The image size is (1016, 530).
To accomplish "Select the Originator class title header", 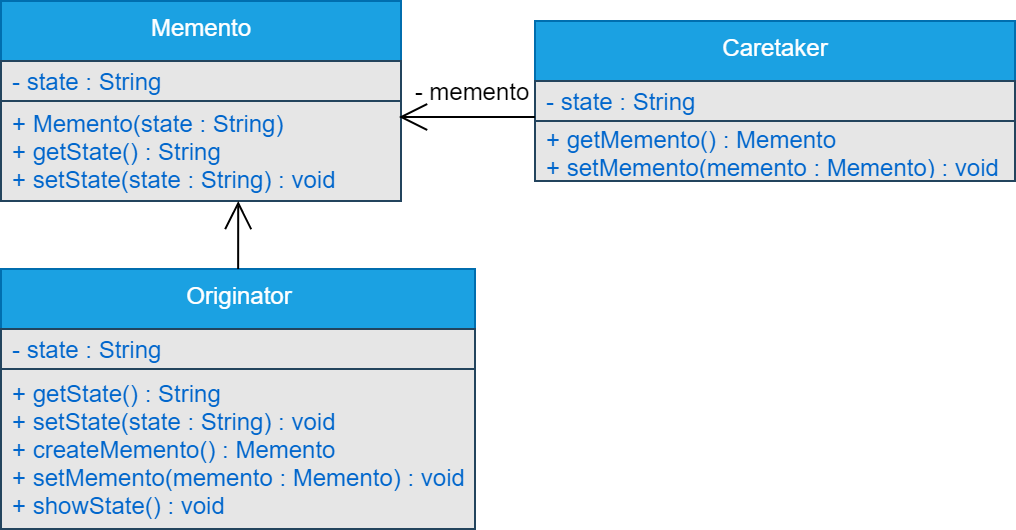I will (x=238, y=297).
